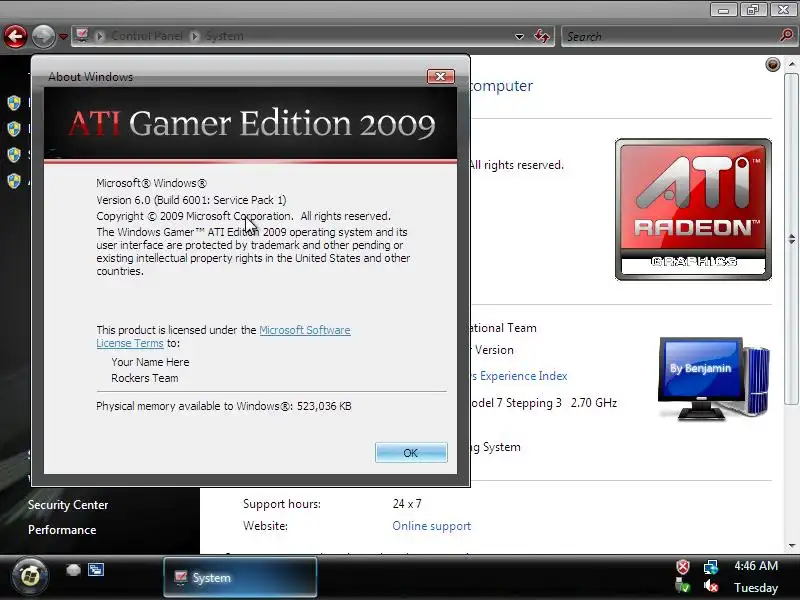Click the Show Desktop quick launch icon
800x600 pixels.
[73, 570]
